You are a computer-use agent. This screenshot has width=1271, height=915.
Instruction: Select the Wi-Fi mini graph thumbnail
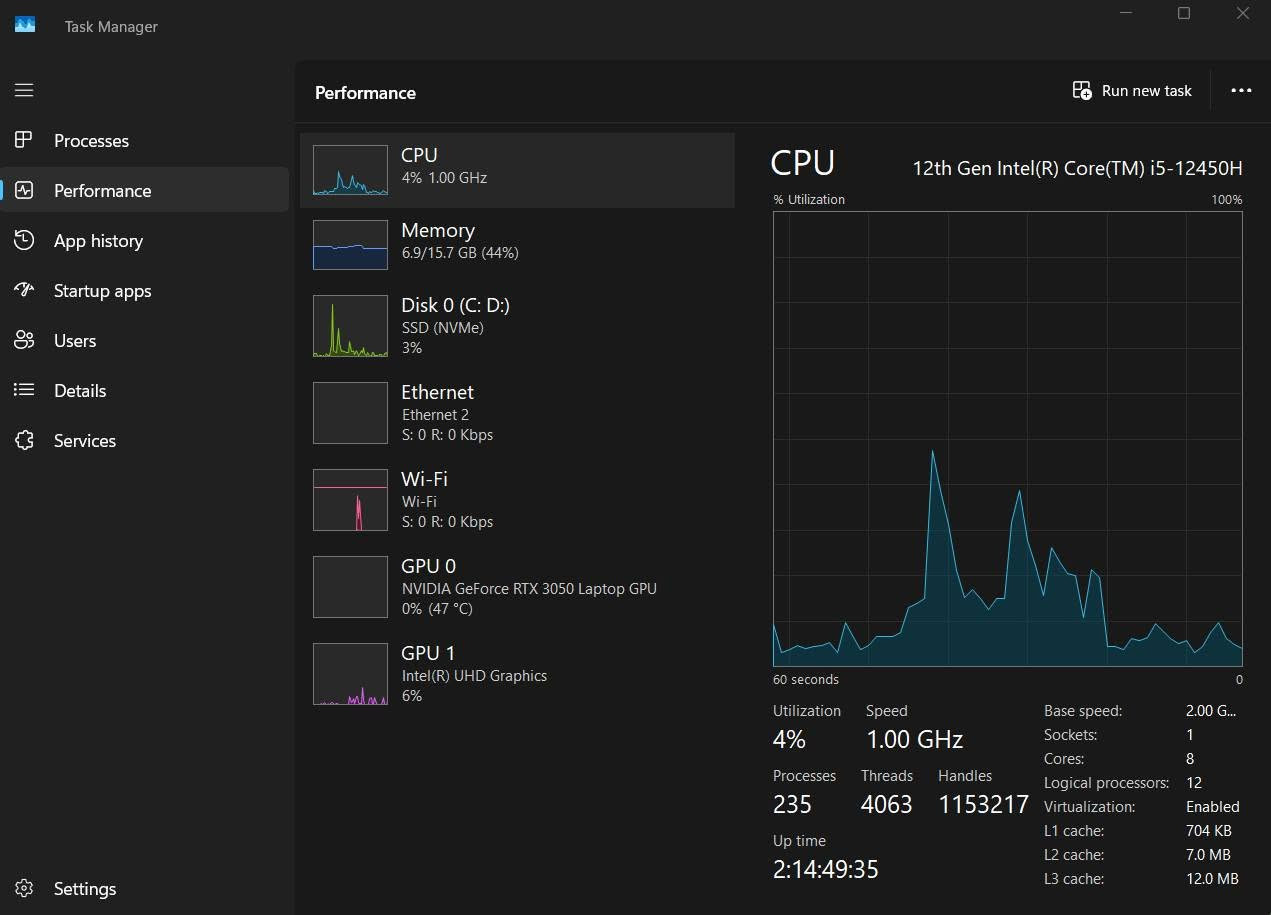350,500
